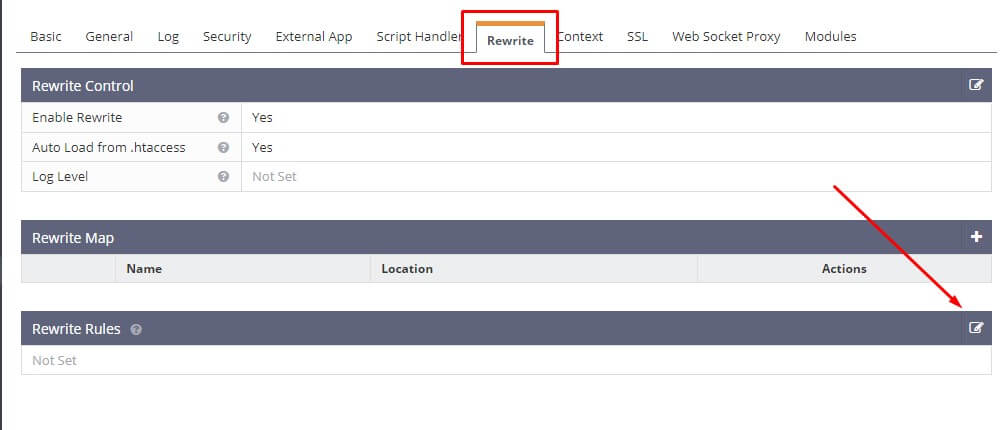This screenshot has width=1004, height=430.
Task: Switch to the Modules tab
Action: [x=830, y=36]
